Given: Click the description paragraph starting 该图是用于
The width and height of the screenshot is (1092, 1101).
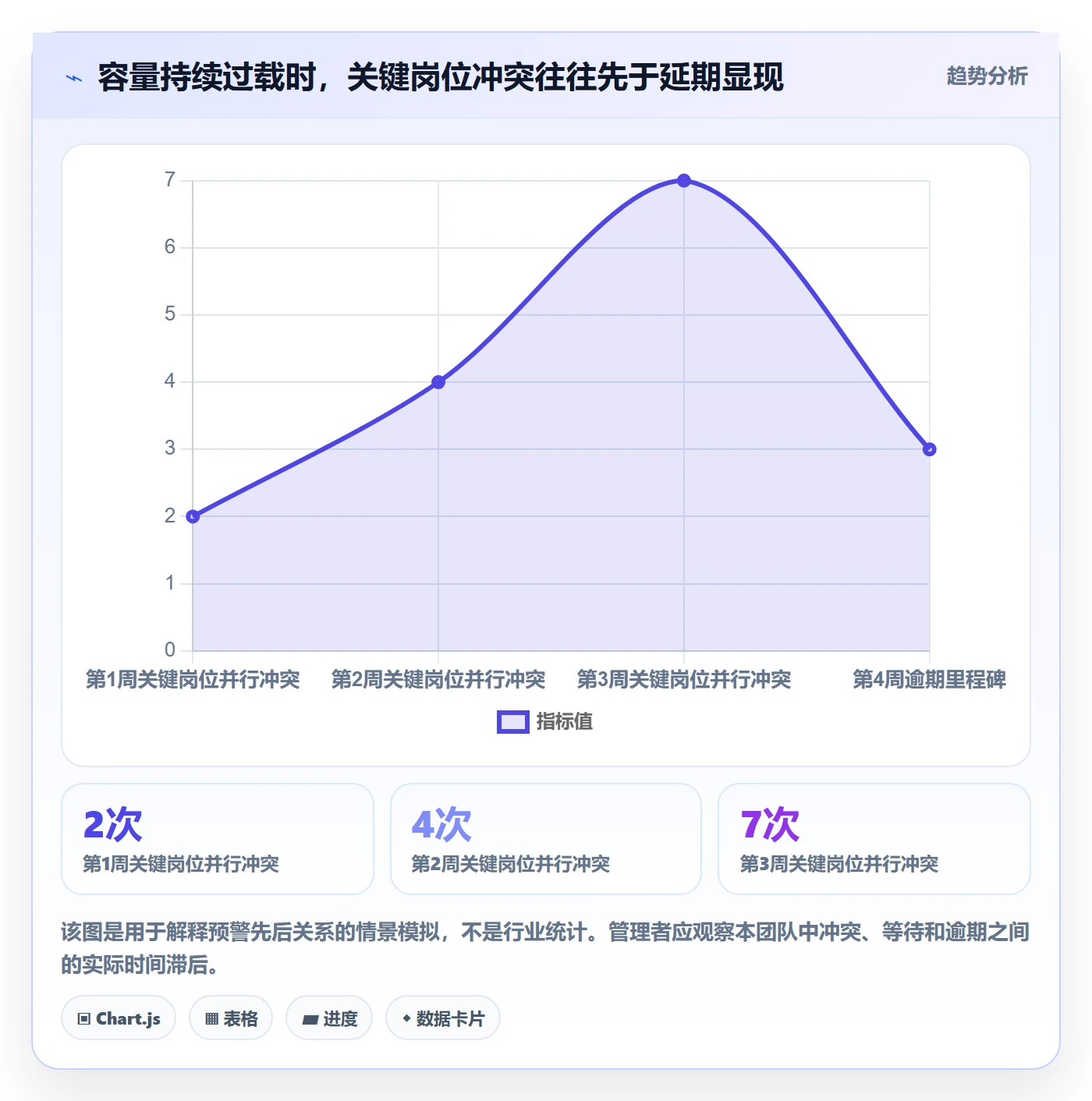Looking at the screenshot, I should tap(545, 948).
